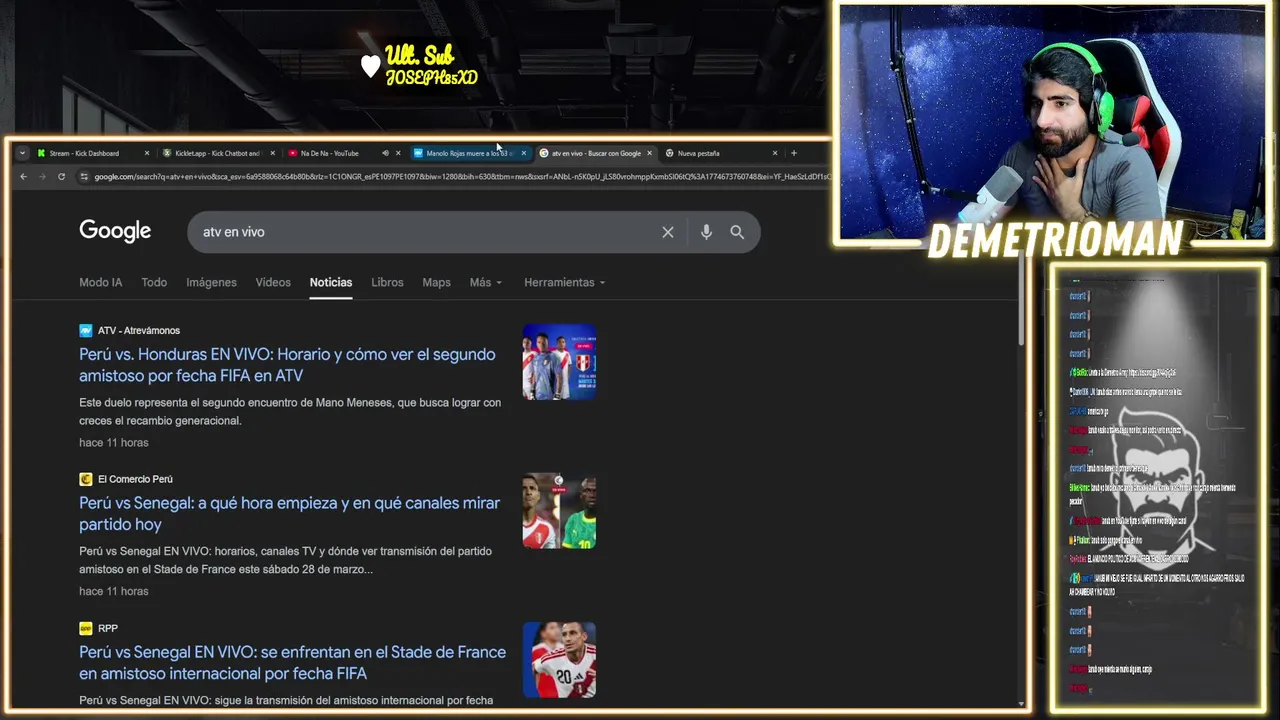The image size is (1280, 720).
Task: Click the 'El Comercio Perú' source name
Action: point(135,479)
